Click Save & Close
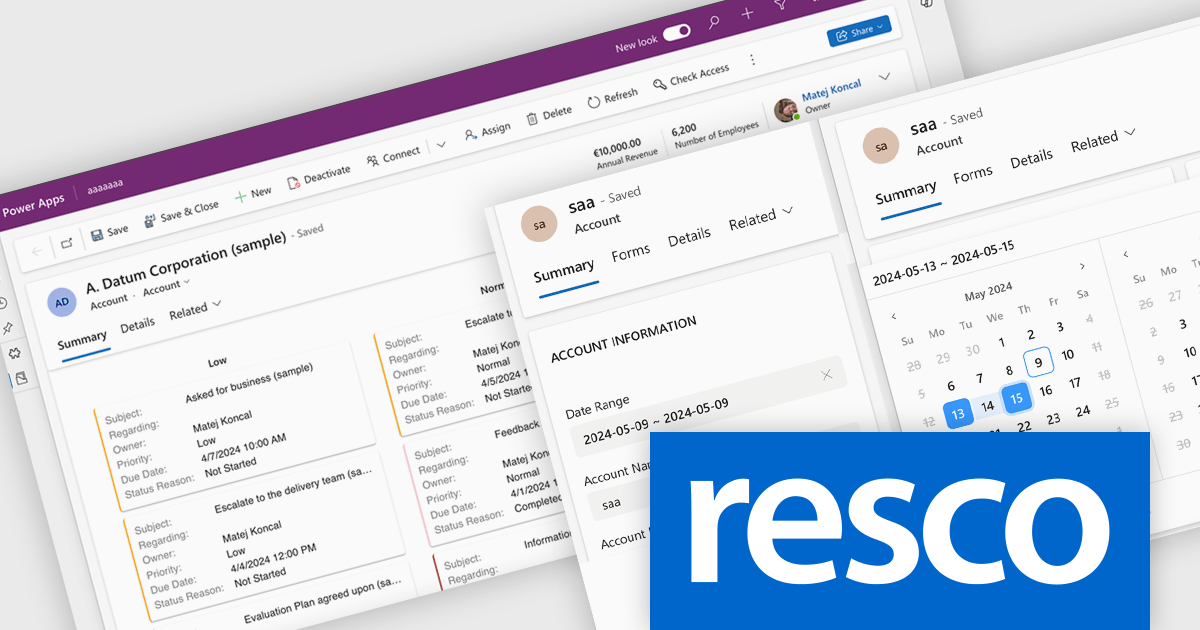The image size is (1200, 630). pyautogui.click(x=181, y=212)
